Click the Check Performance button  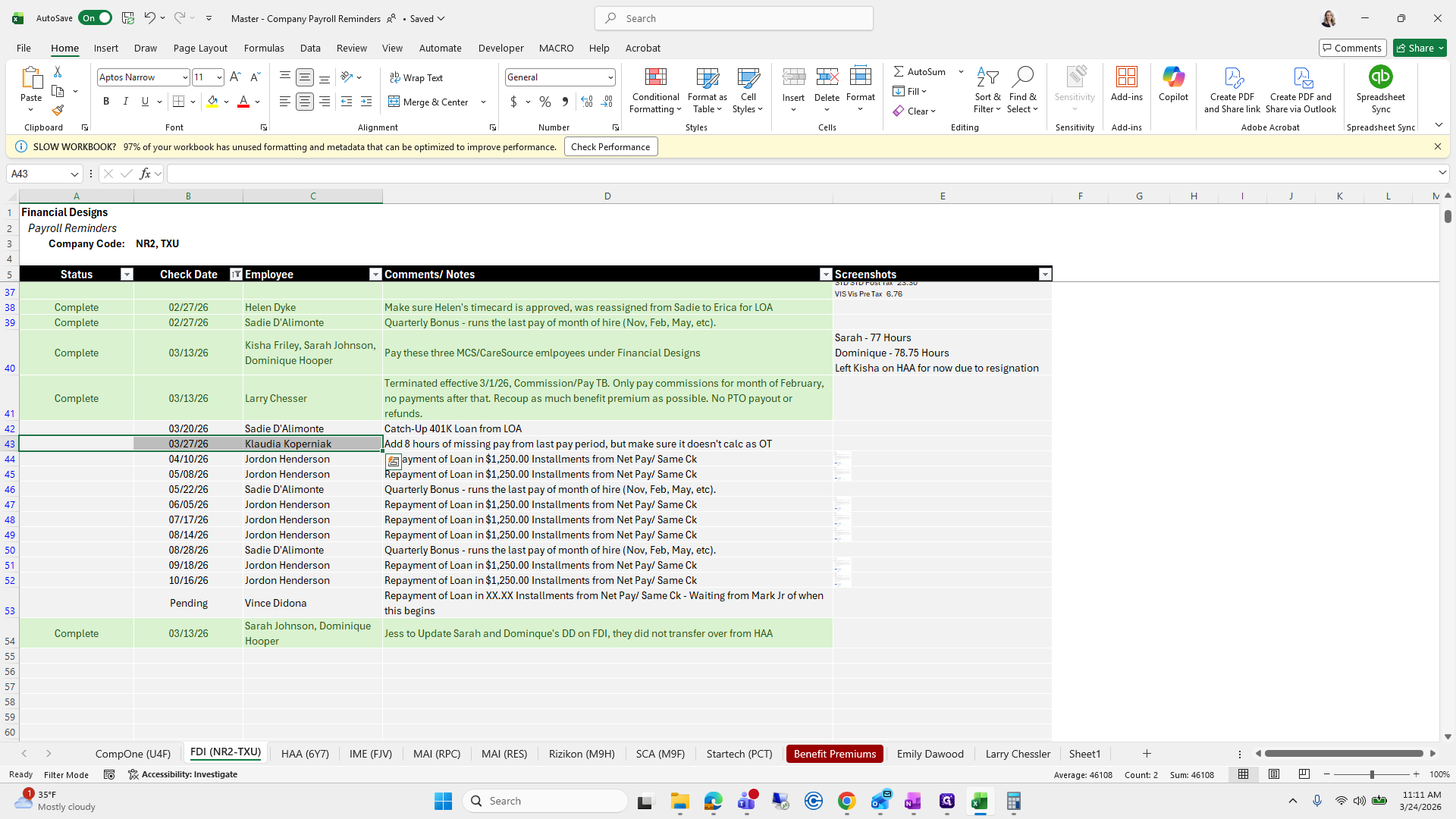point(610,147)
